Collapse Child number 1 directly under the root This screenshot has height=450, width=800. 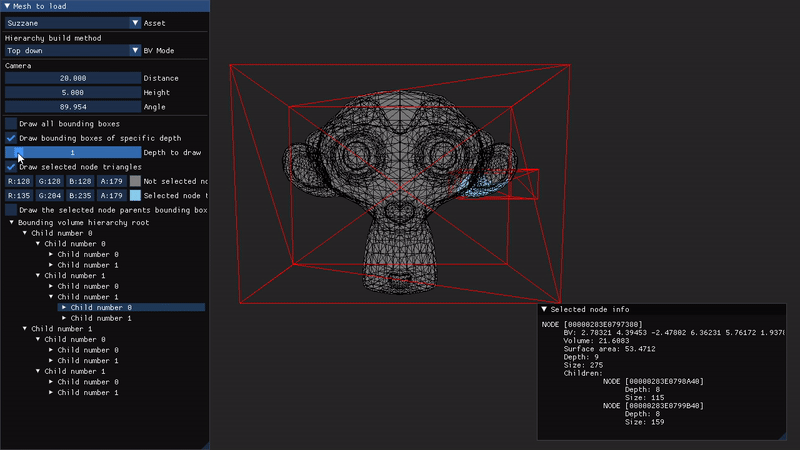tap(24, 329)
